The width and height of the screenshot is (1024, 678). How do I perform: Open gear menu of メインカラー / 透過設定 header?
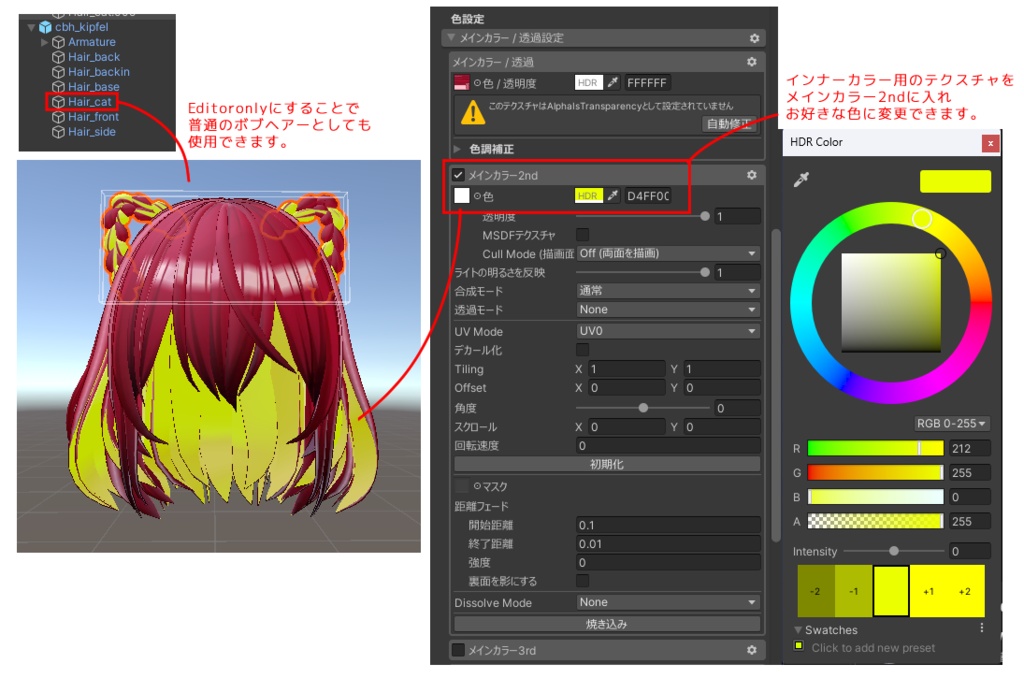coord(754,39)
